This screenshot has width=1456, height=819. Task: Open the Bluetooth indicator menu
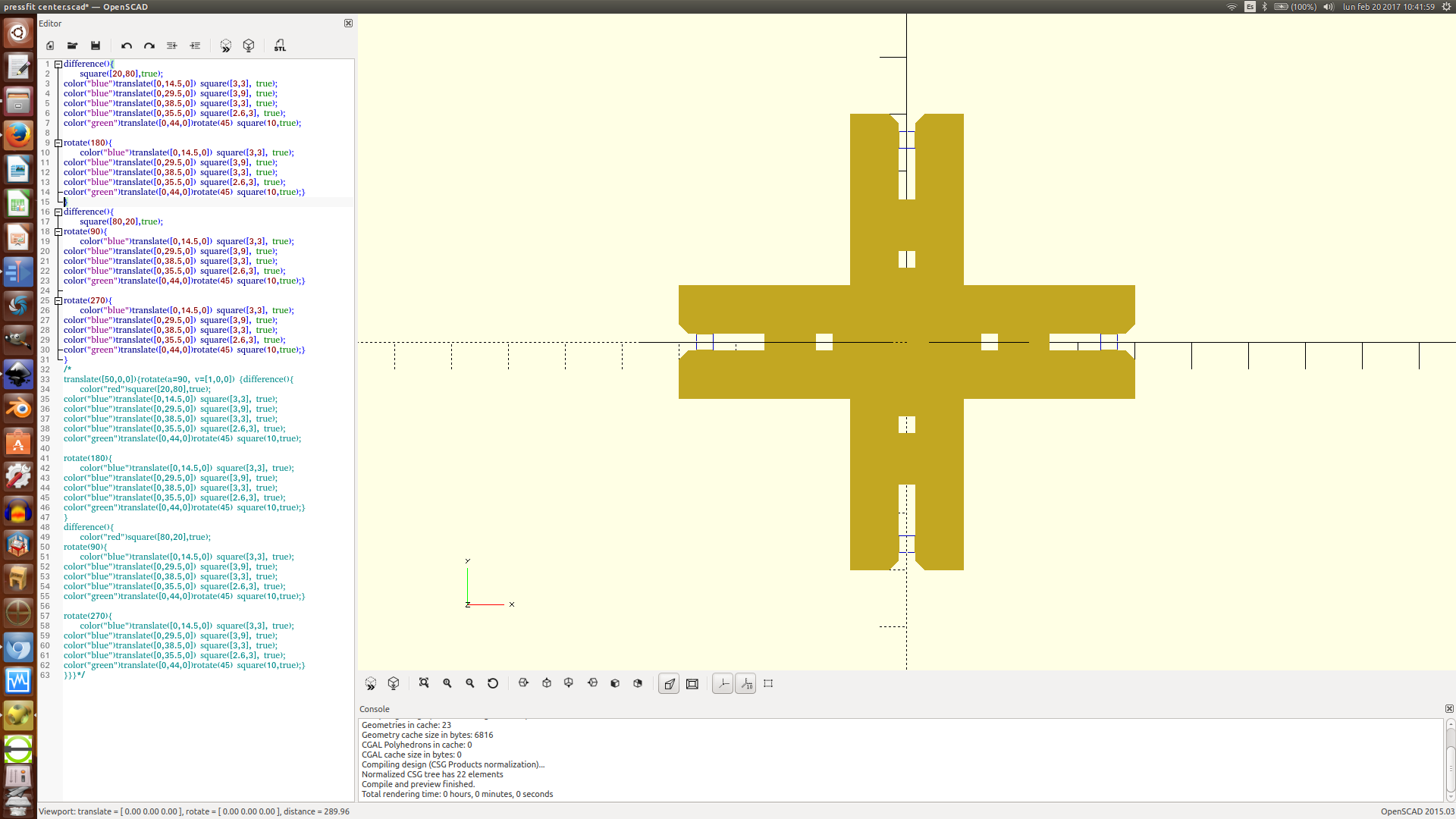coord(1264,7)
